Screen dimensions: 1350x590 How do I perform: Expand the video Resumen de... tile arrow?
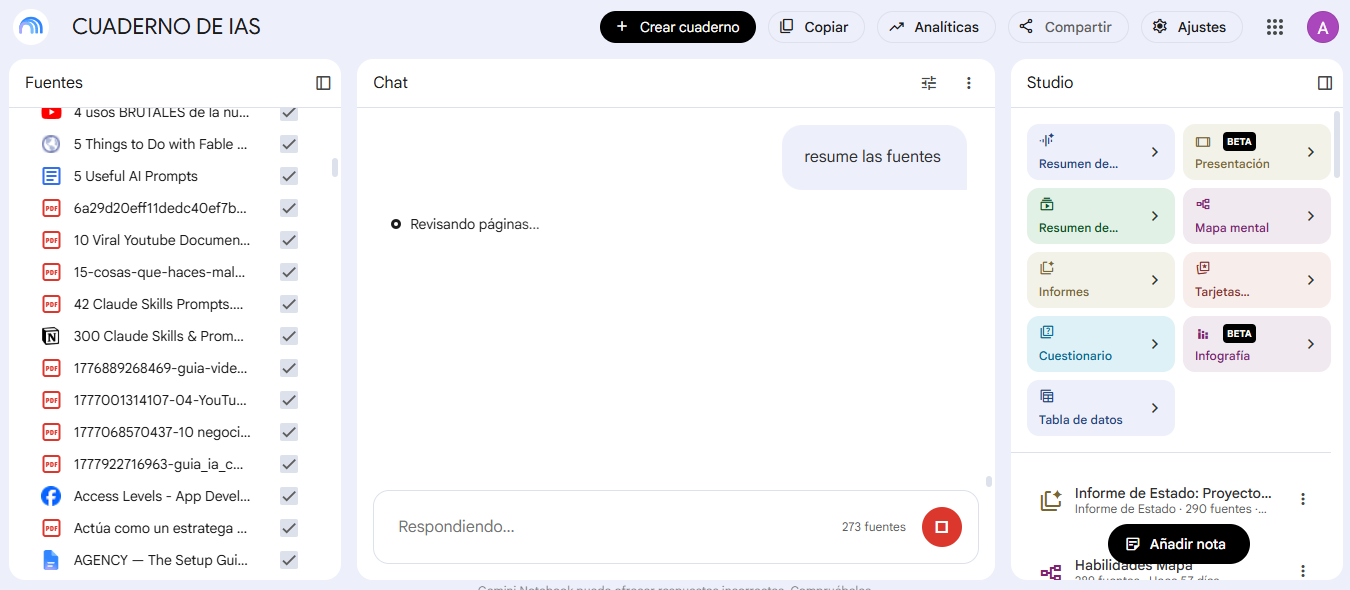coord(1154,216)
